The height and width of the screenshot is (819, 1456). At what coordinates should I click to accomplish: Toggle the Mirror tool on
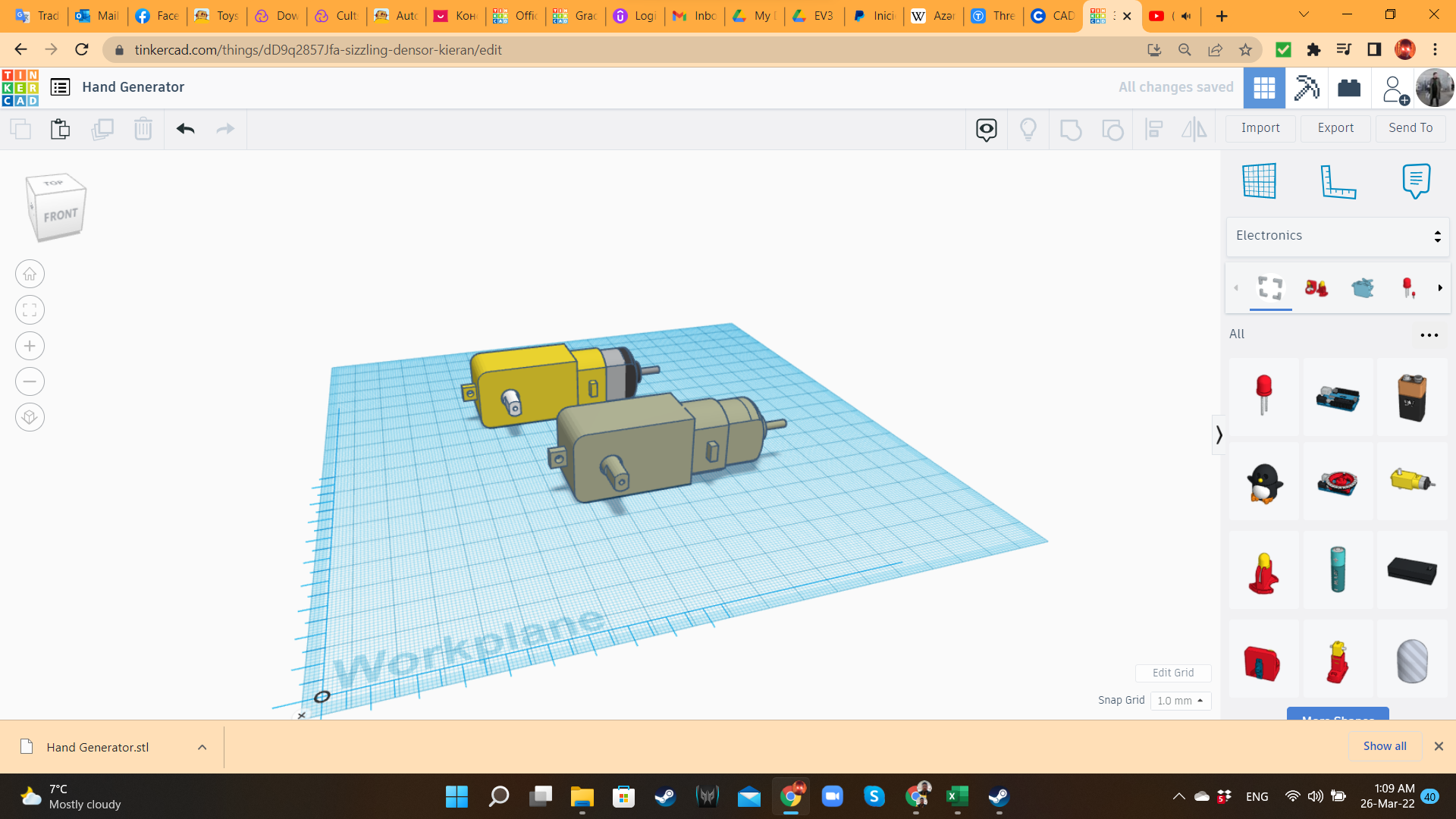(x=1194, y=129)
